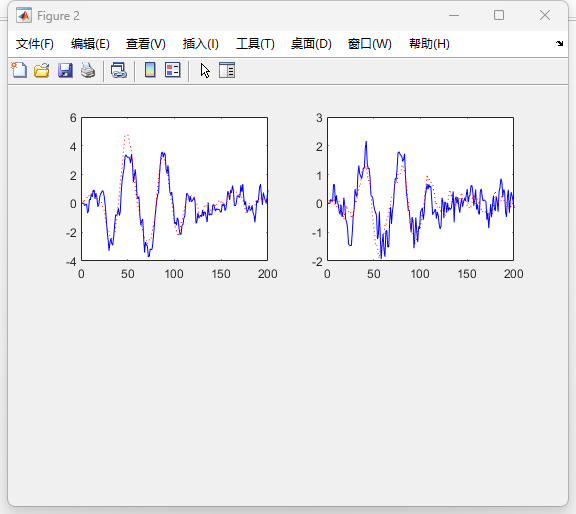
Task: Click the New Figure toolbar icon
Action: [19, 70]
